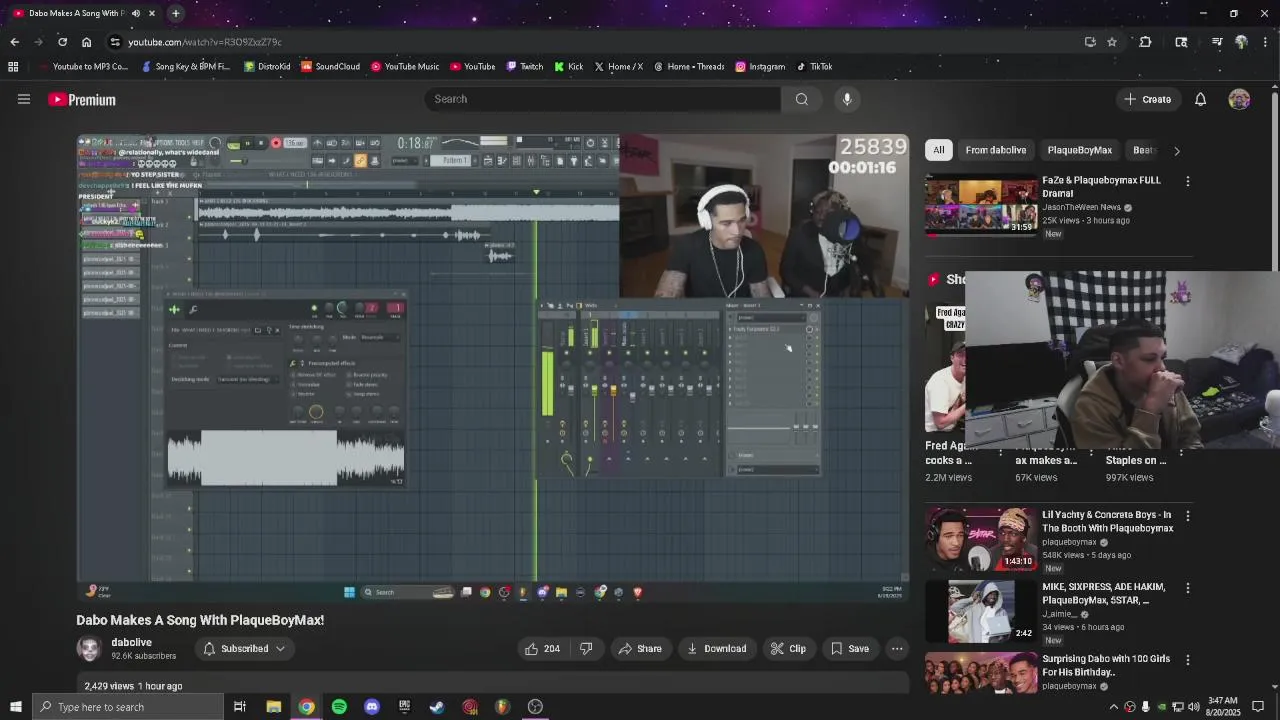Toggle the microphone icon in the system tray

(x=1145, y=707)
